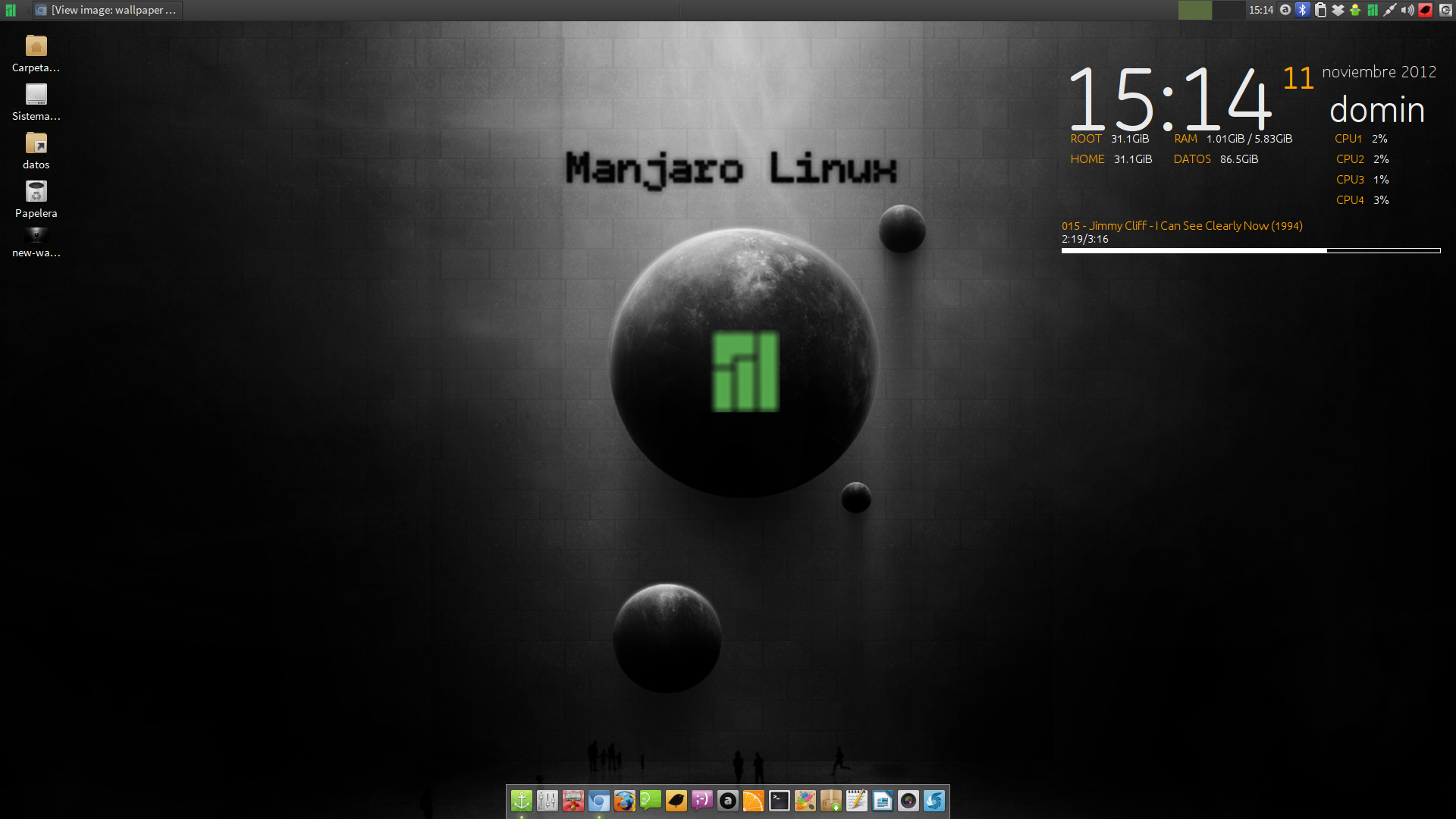Click the 'ROOT' disk label
This screenshot has height=819, width=1456.
coord(1086,139)
